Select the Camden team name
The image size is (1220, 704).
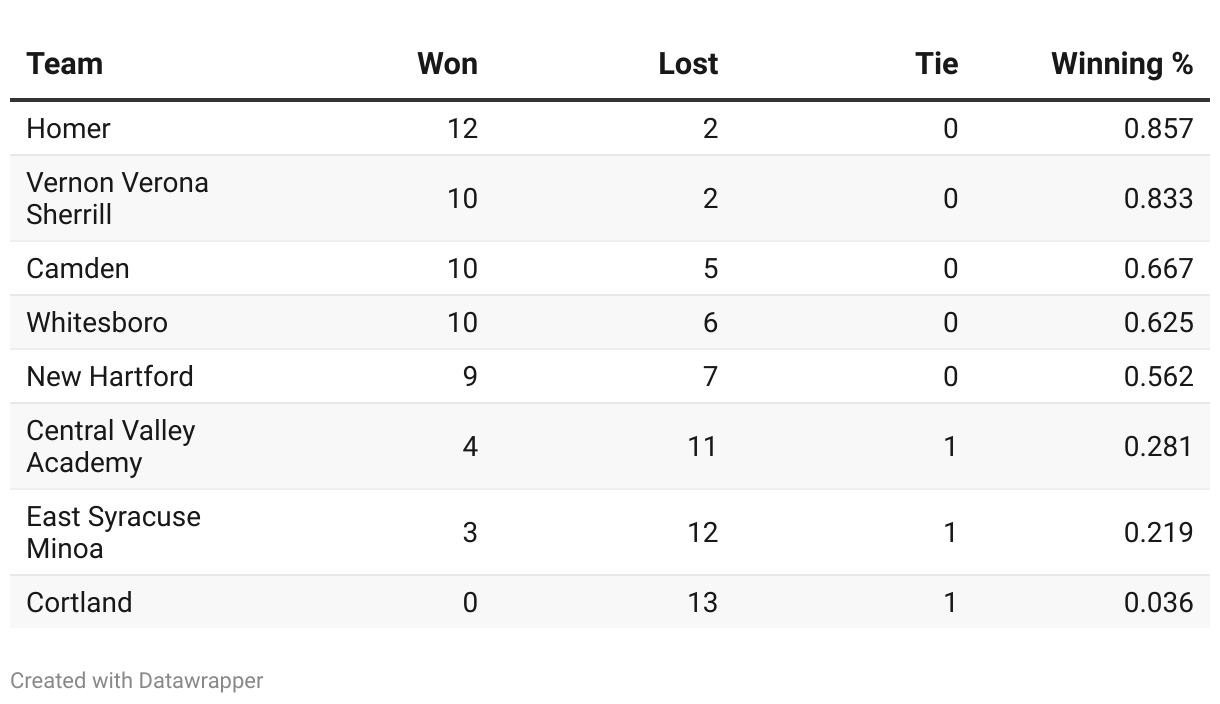[78, 268]
